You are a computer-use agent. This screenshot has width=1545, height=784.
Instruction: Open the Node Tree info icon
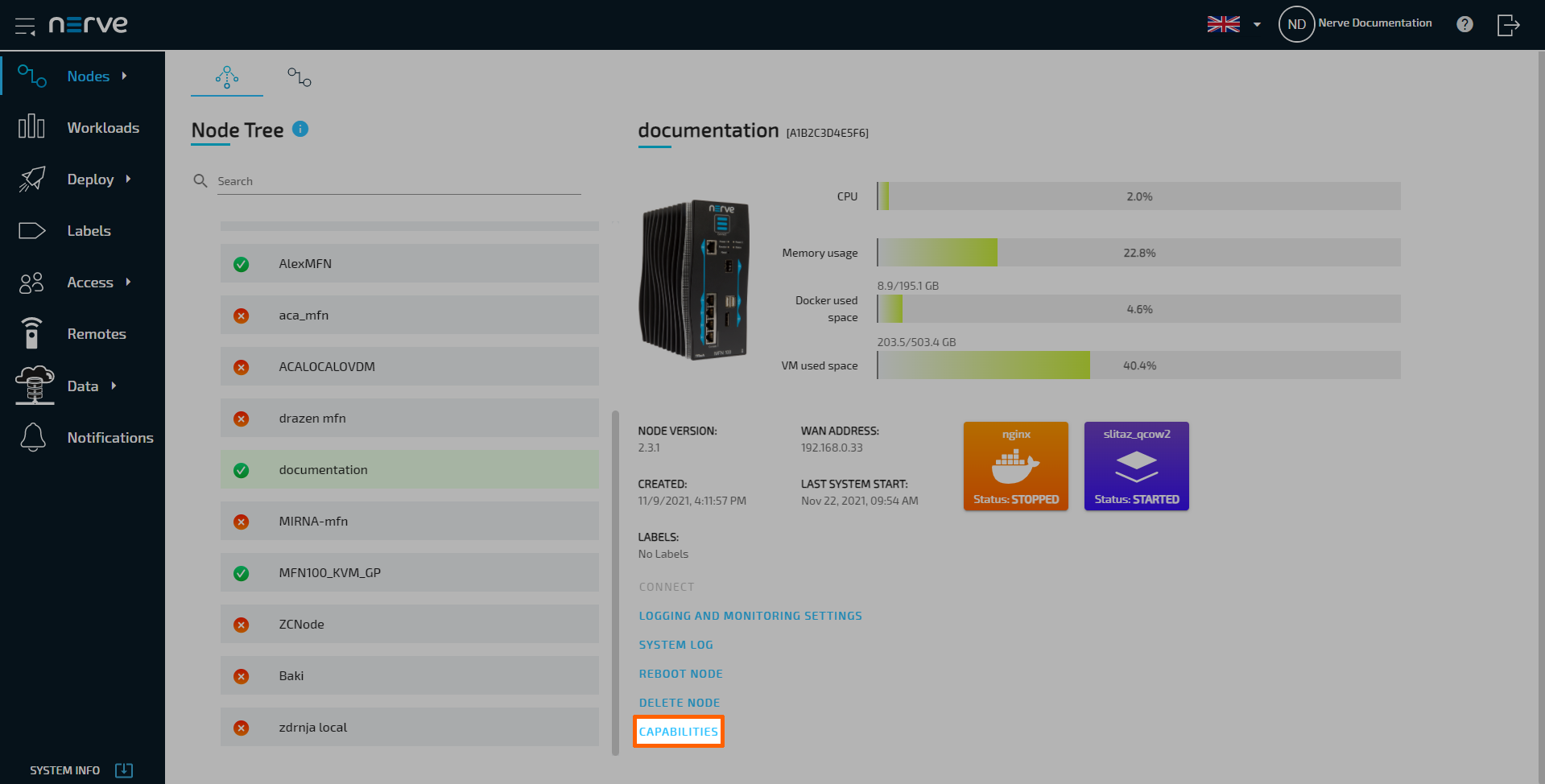(300, 129)
